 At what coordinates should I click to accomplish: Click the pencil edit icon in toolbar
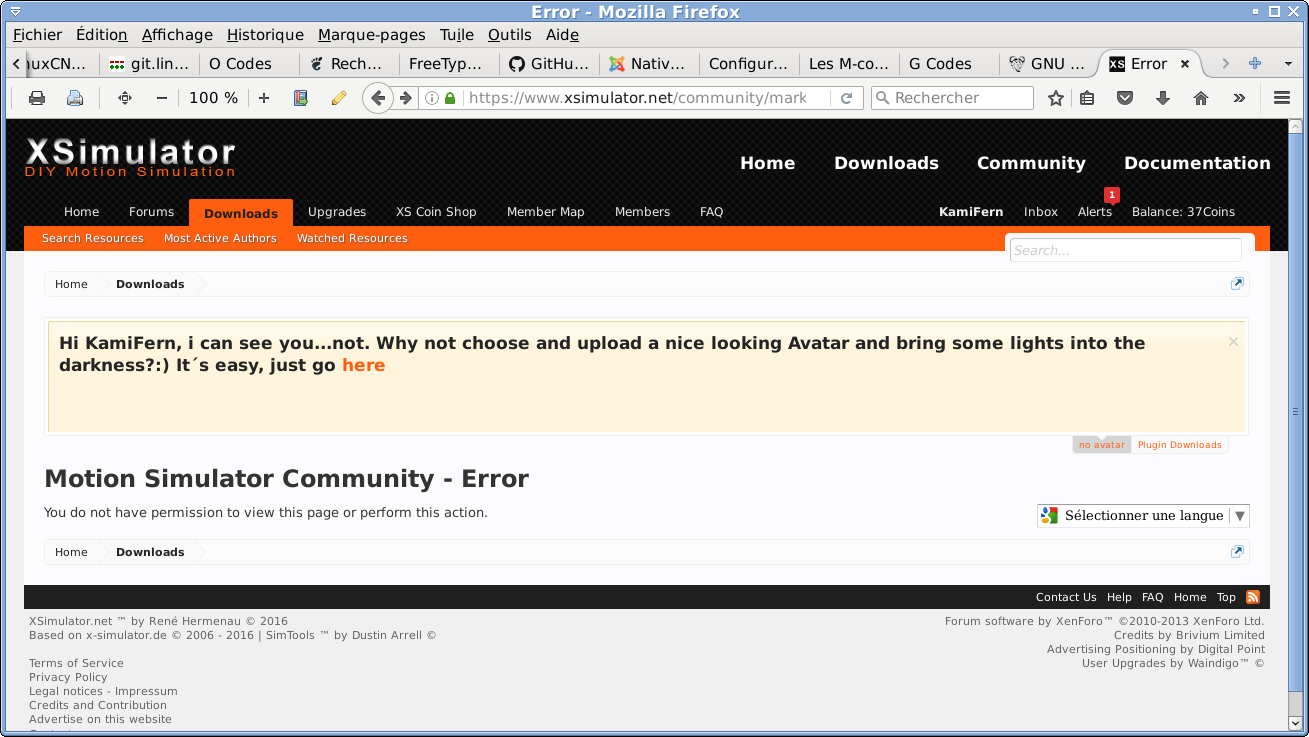[x=338, y=98]
